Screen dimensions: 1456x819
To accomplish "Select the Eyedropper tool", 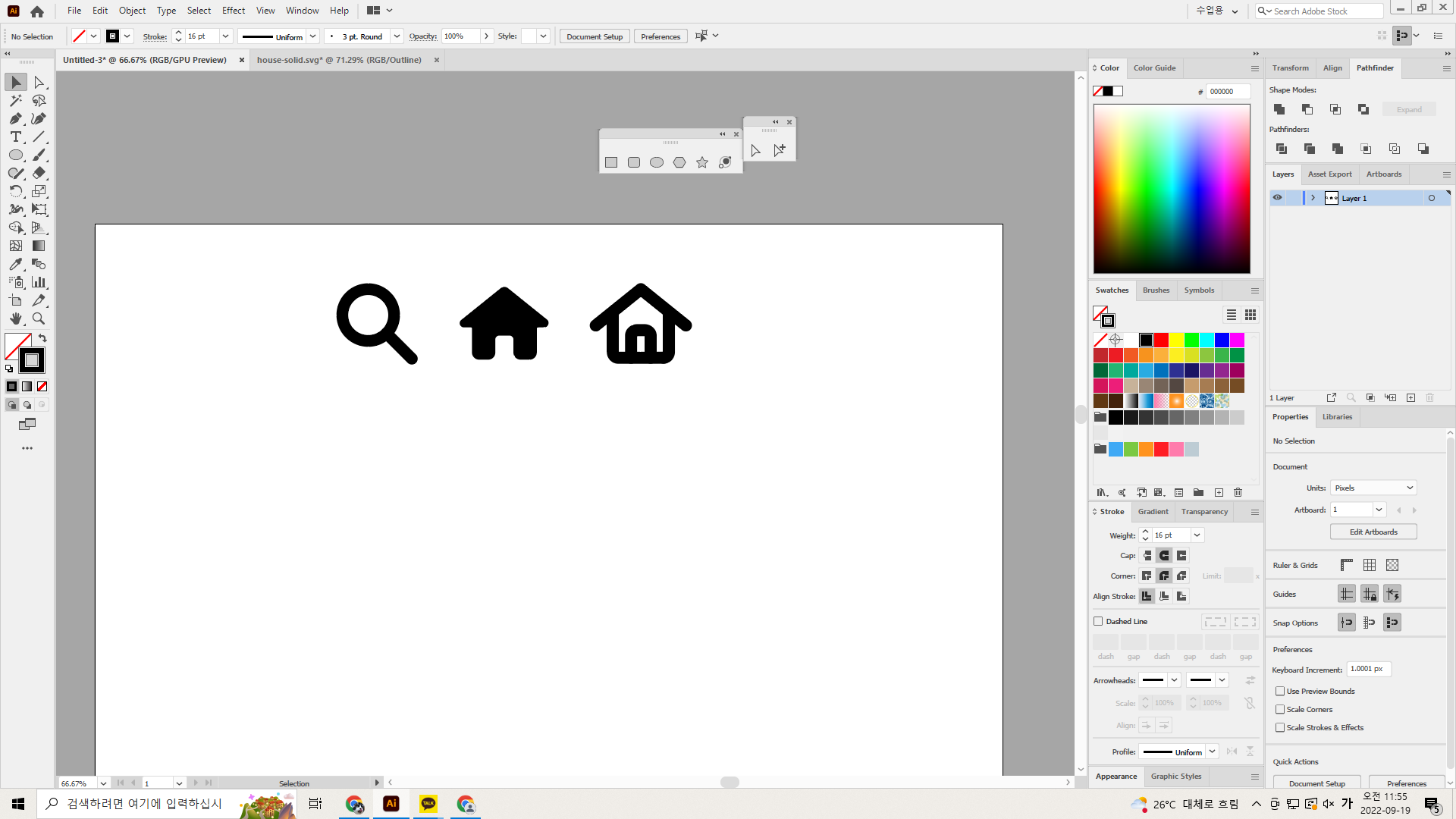I will 16,264.
